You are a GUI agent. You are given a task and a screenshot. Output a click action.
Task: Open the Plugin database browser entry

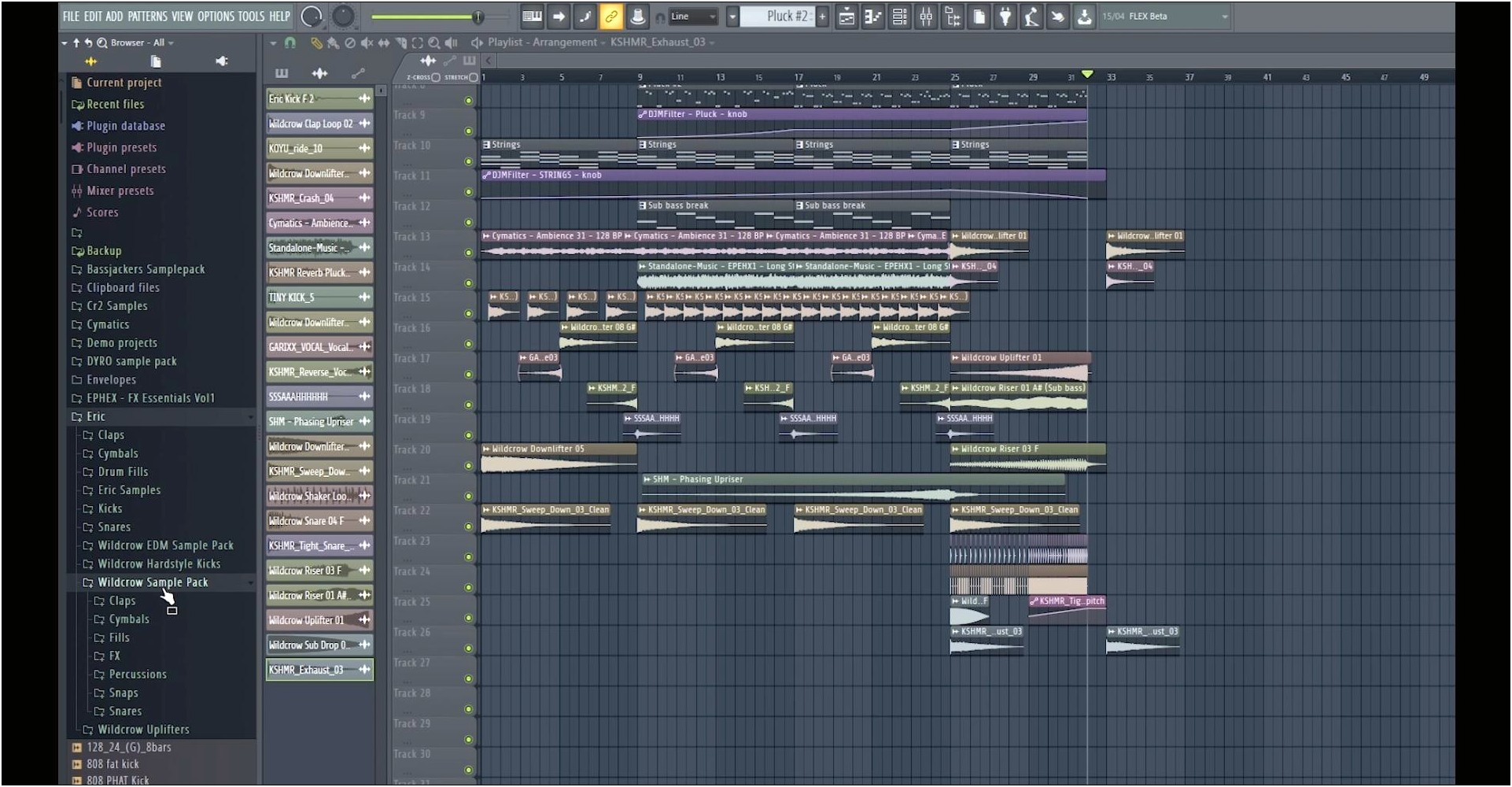point(126,126)
